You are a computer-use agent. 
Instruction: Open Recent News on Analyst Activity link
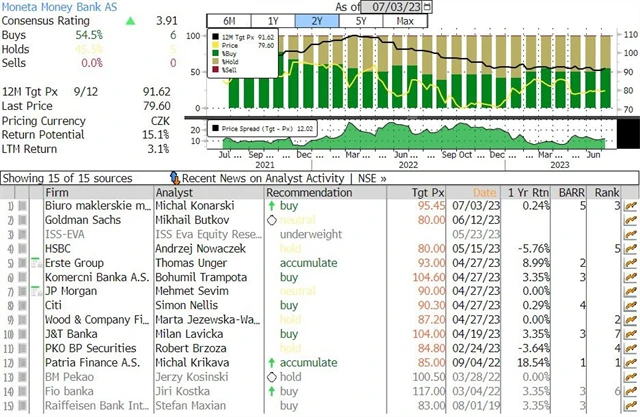tap(260, 178)
